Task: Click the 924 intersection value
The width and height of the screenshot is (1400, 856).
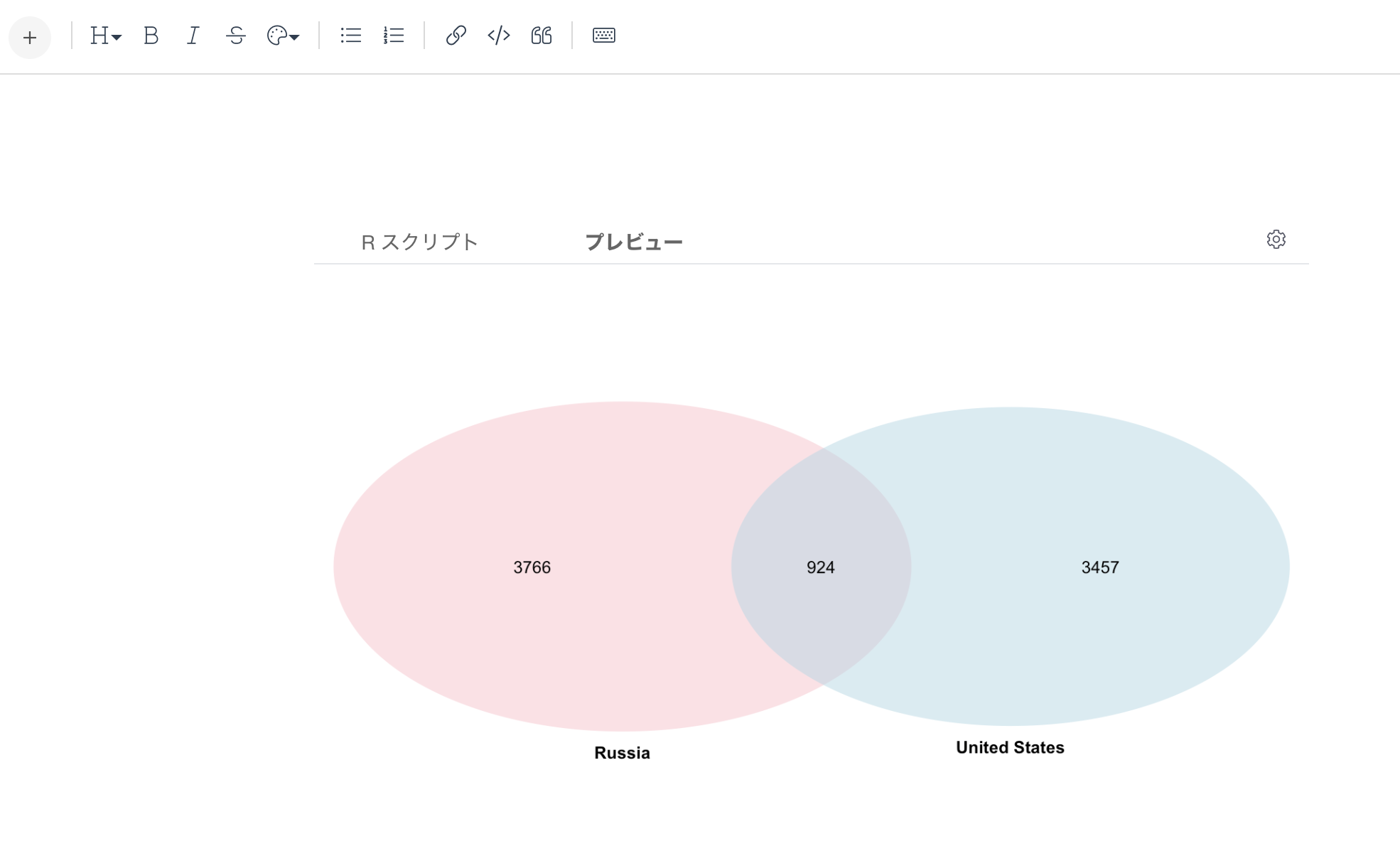Action: point(821,567)
